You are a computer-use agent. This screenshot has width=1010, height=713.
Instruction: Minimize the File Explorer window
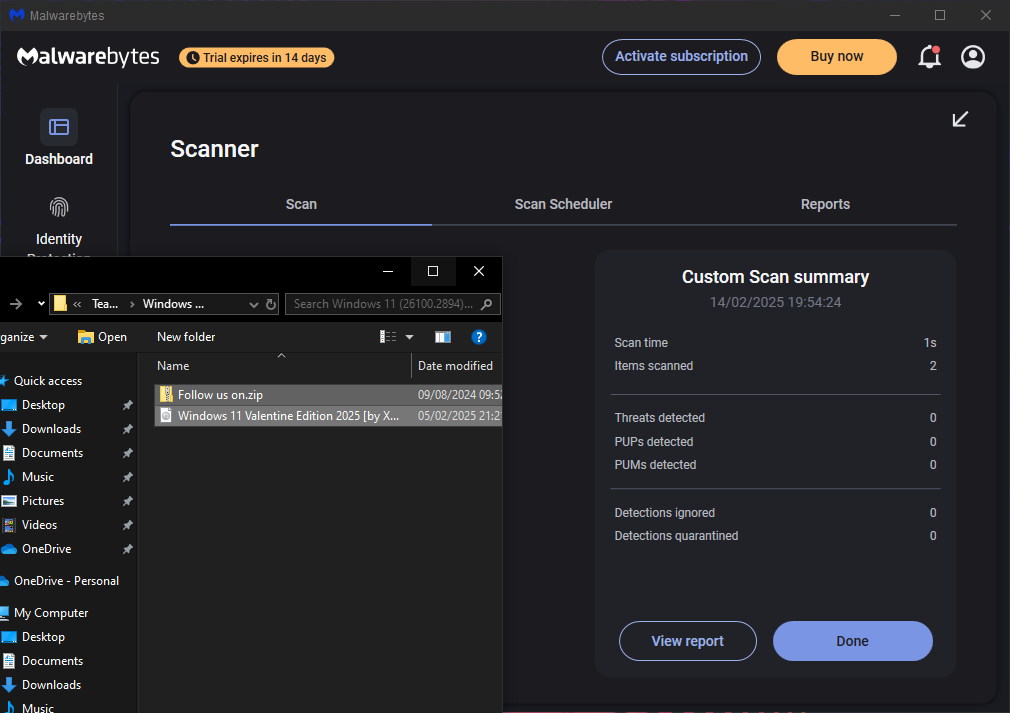[388, 271]
